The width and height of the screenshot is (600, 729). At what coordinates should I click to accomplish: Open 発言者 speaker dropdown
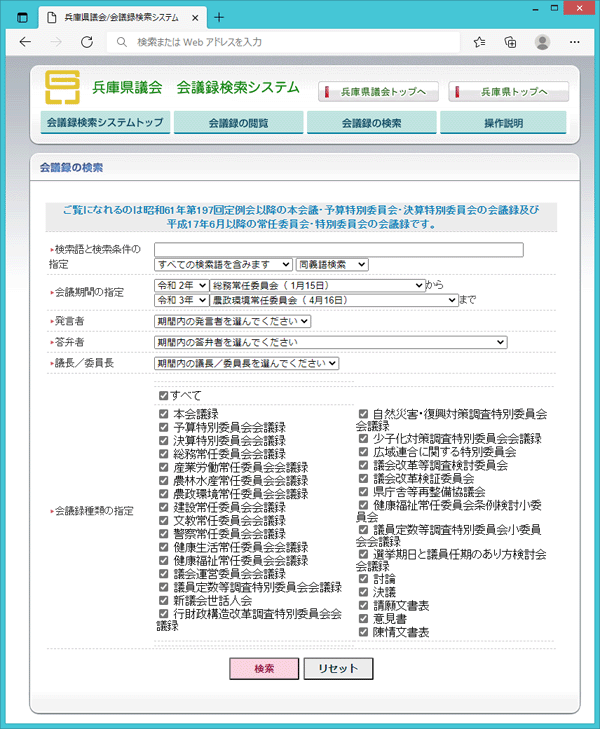(x=232, y=321)
